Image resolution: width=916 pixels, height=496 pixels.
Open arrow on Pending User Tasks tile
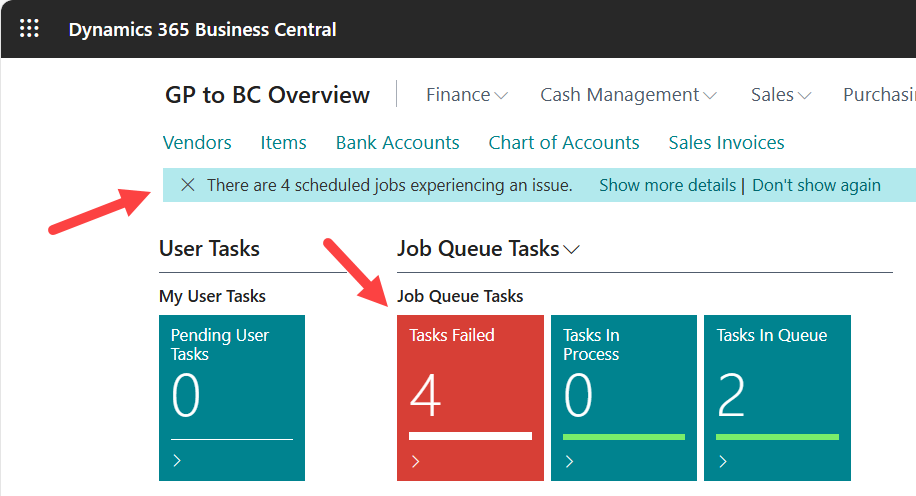(177, 461)
